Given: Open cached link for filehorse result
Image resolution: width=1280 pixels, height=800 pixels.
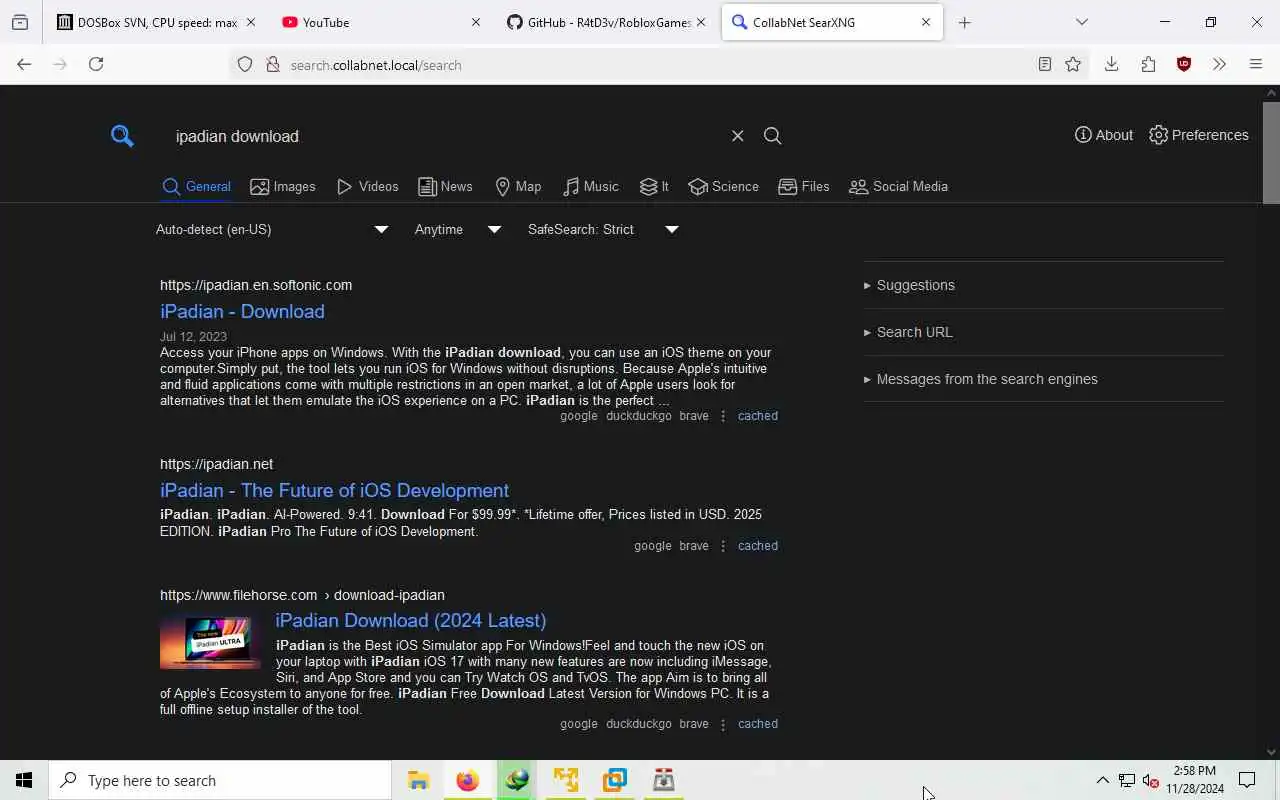Looking at the screenshot, I should coord(757,724).
